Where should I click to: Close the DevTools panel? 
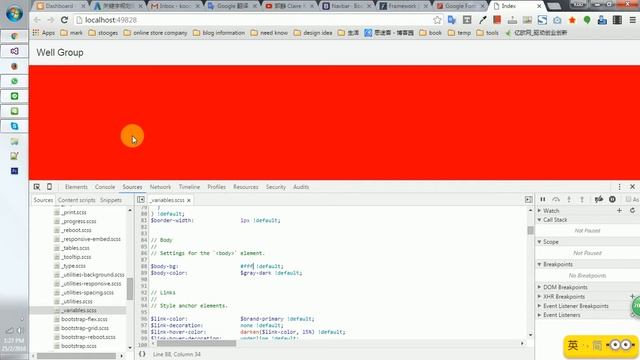pyautogui.click(x=632, y=187)
